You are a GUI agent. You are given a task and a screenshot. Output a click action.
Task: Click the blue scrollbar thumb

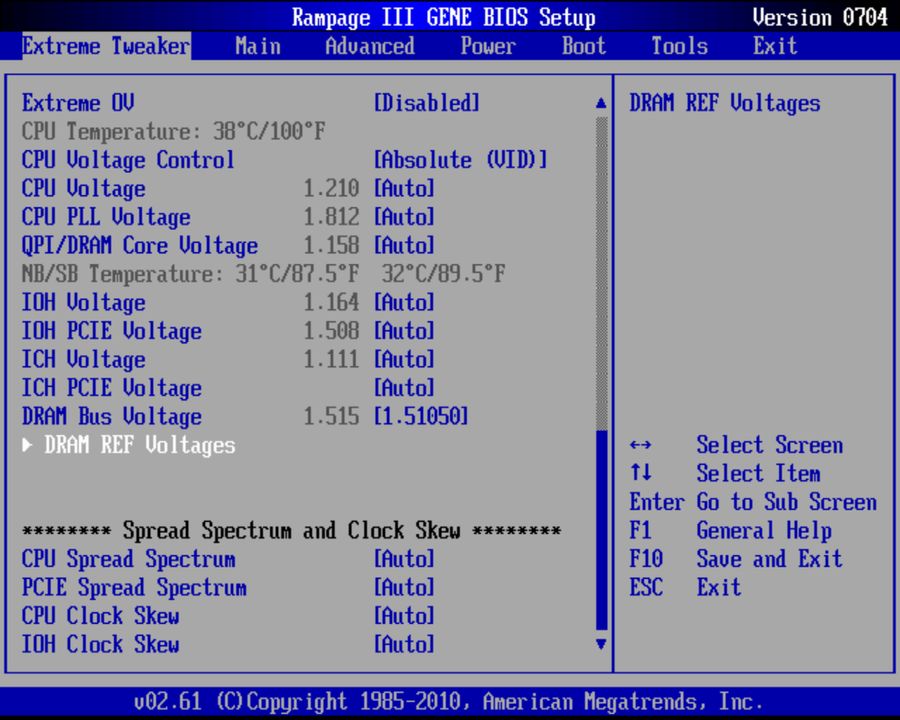[602, 530]
